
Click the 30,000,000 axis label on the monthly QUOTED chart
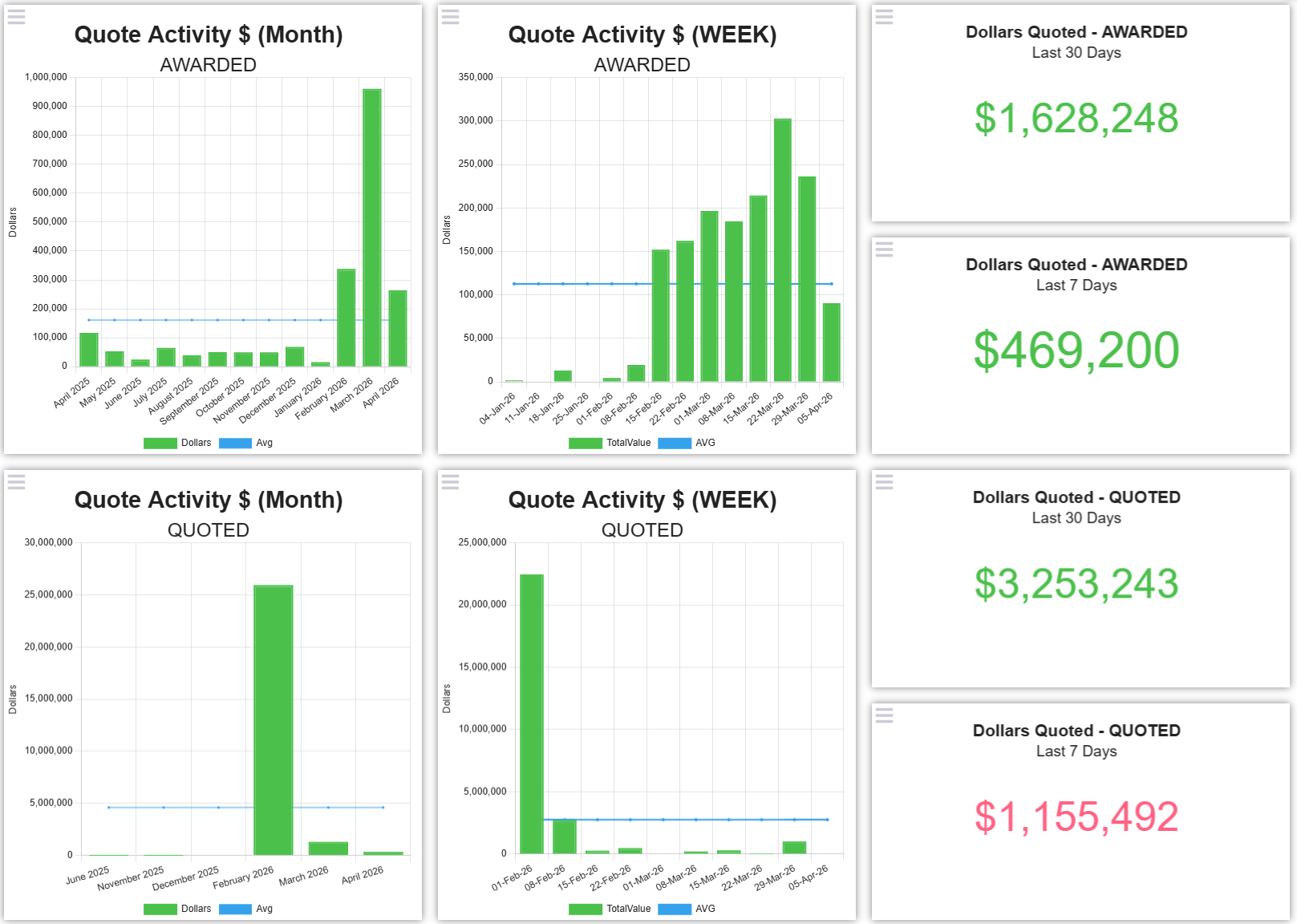pyautogui.click(x=48, y=542)
